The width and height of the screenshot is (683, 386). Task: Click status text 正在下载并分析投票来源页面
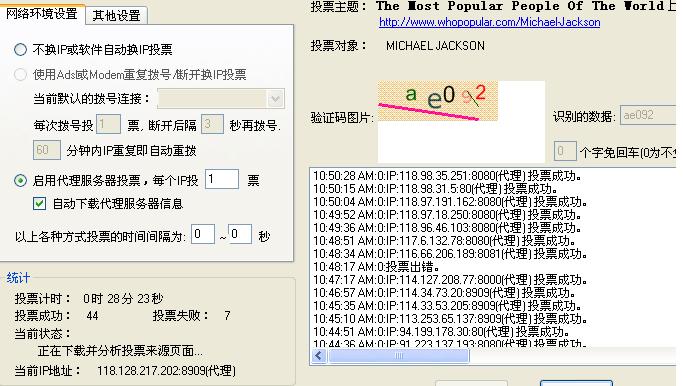(120, 351)
